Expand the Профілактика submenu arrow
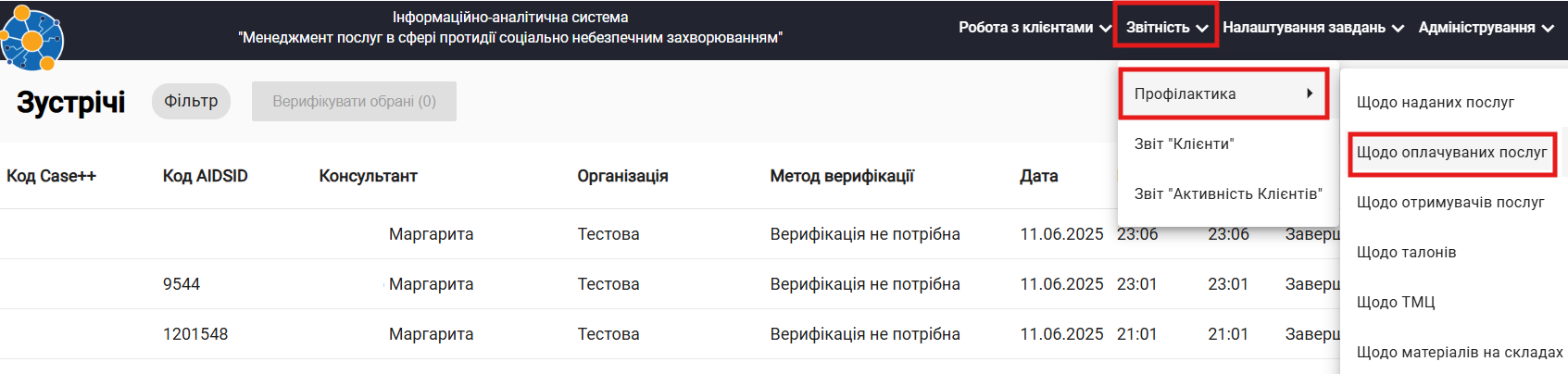Image resolution: width=1568 pixels, height=374 pixels. (x=1310, y=93)
